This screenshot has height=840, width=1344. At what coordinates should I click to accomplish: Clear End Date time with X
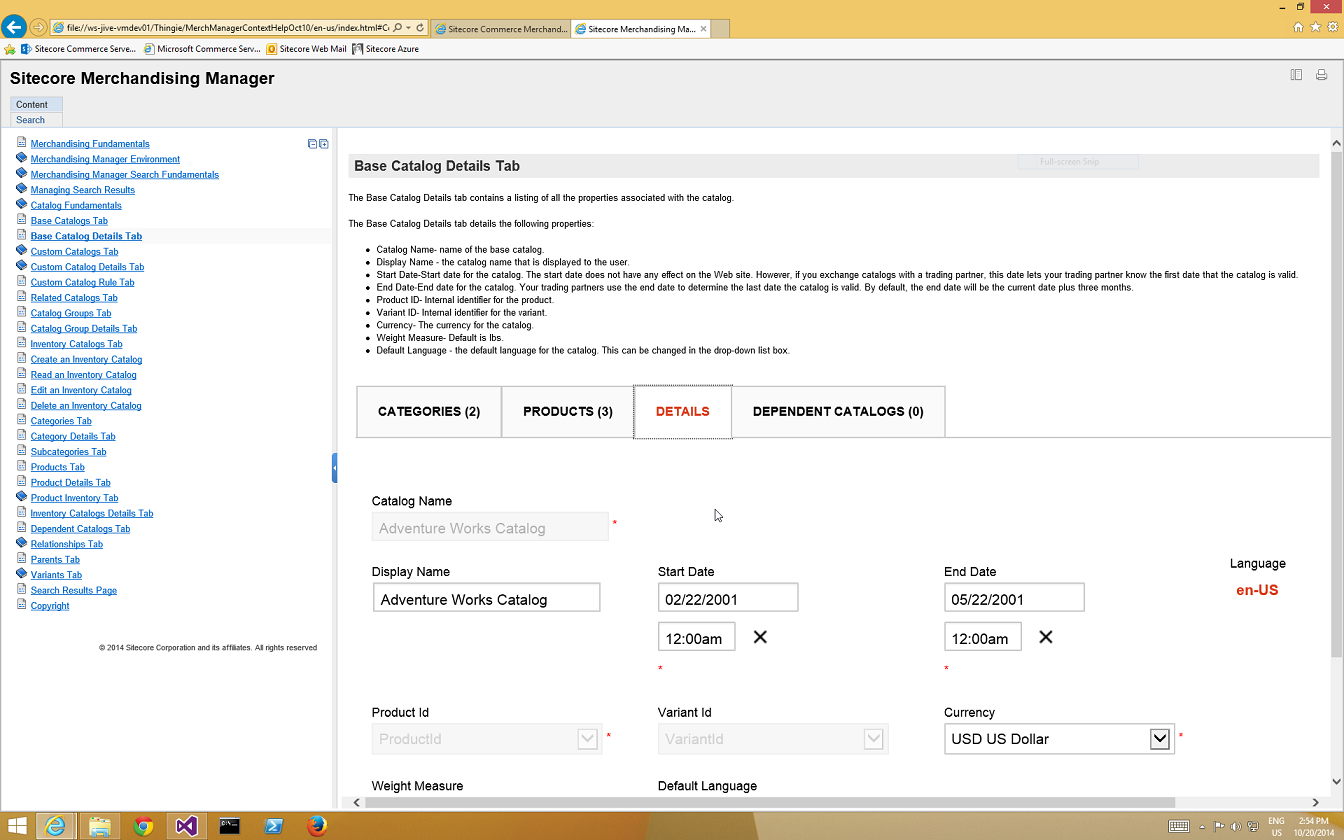(1046, 637)
